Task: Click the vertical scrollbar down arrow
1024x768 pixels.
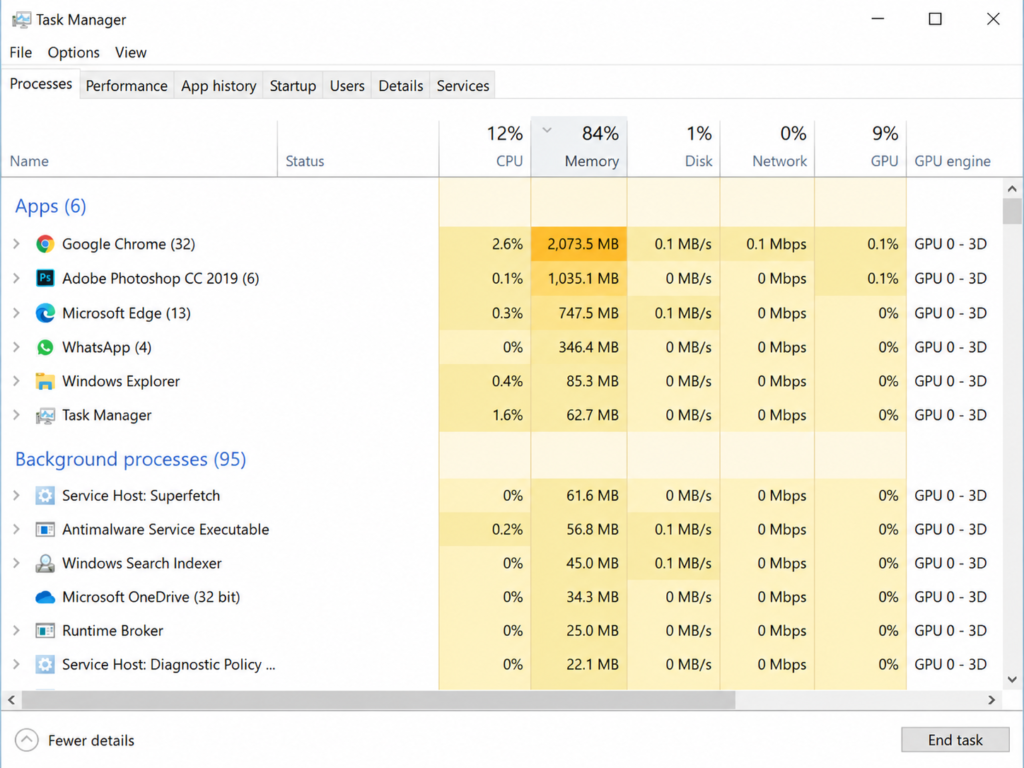Action: [1012, 679]
